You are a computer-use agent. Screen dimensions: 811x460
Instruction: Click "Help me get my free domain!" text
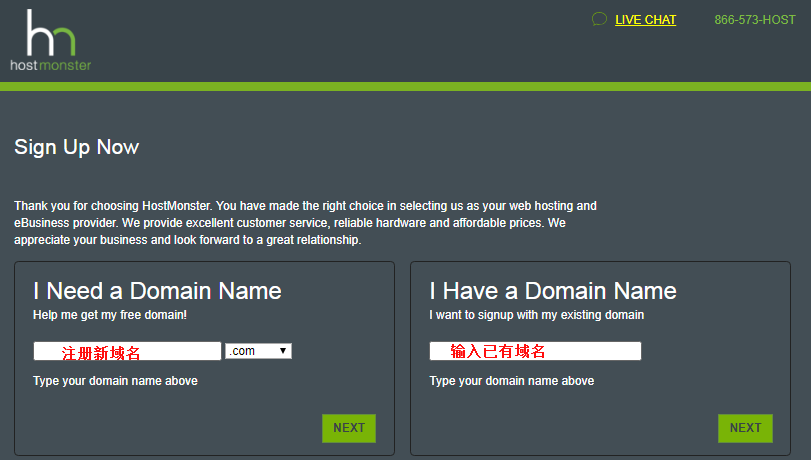[x=110, y=315]
